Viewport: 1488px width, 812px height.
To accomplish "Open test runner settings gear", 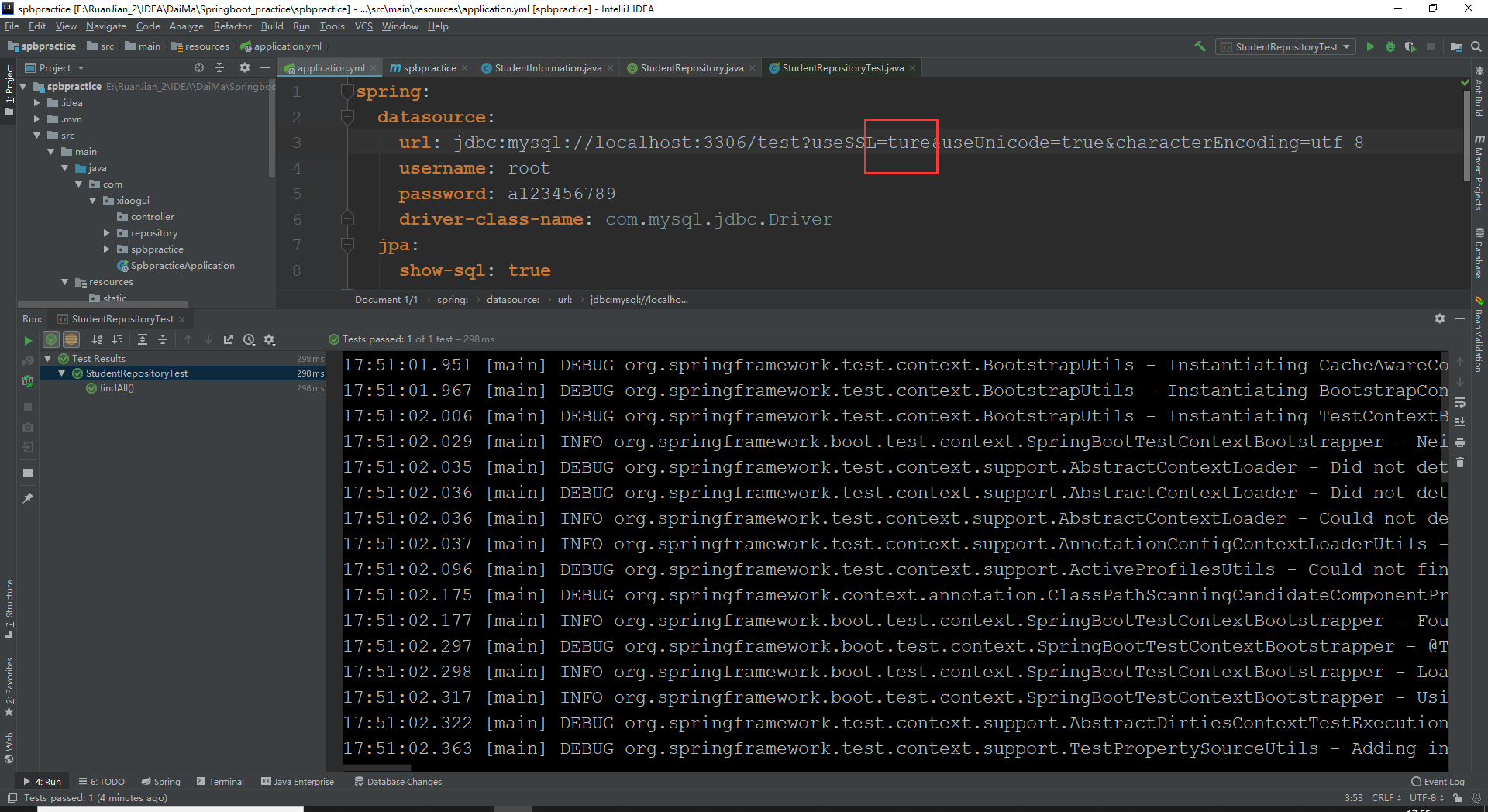I will [270, 339].
